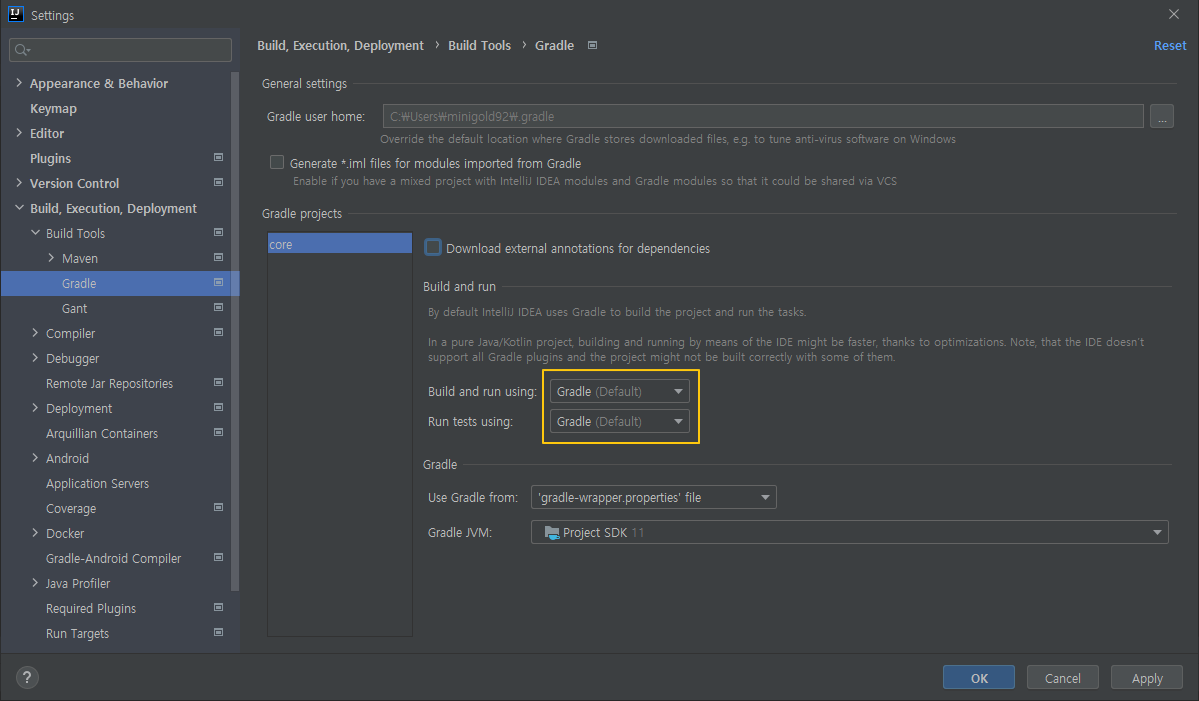The width and height of the screenshot is (1199, 701).
Task: Select Arquillian Containers item
Action: [x=102, y=433]
